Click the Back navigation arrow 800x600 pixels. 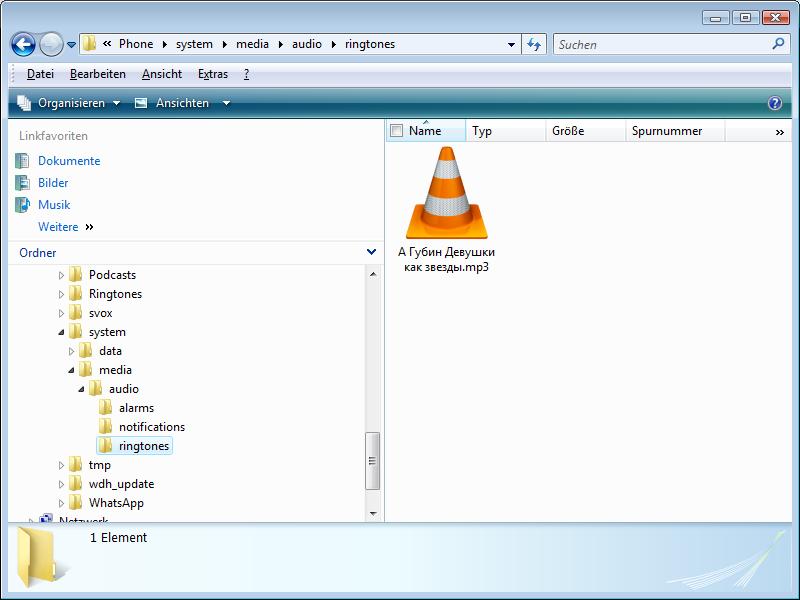tap(23, 44)
